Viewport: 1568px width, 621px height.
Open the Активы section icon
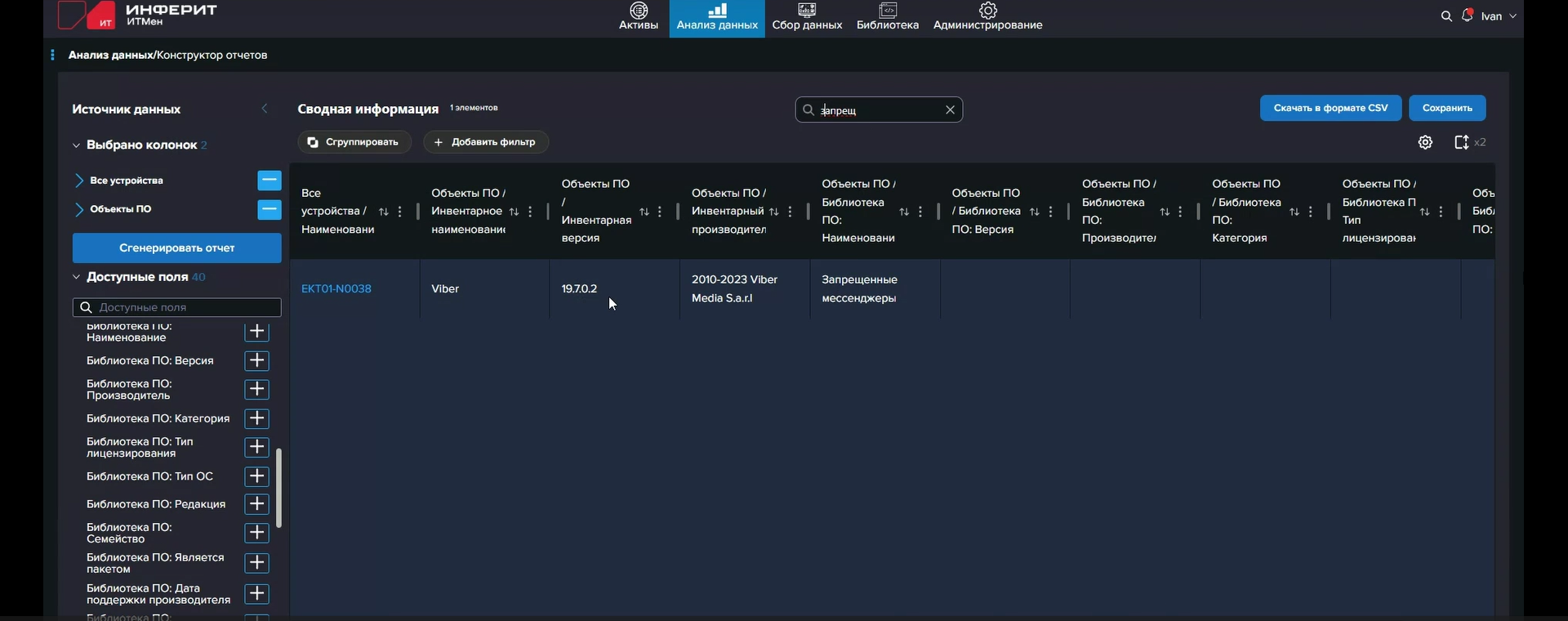tap(638, 11)
